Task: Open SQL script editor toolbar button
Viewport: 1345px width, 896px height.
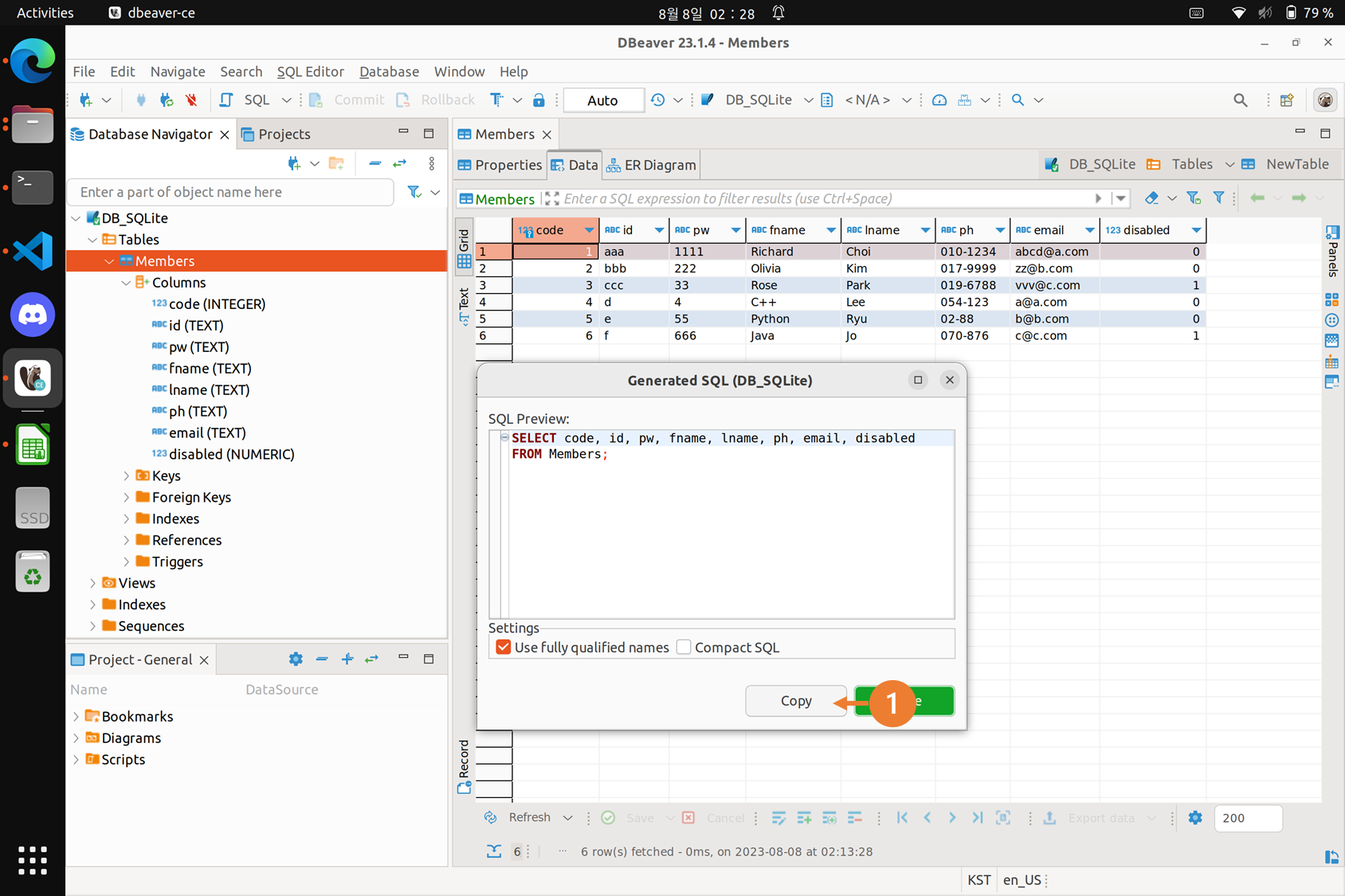Action: point(226,100)
